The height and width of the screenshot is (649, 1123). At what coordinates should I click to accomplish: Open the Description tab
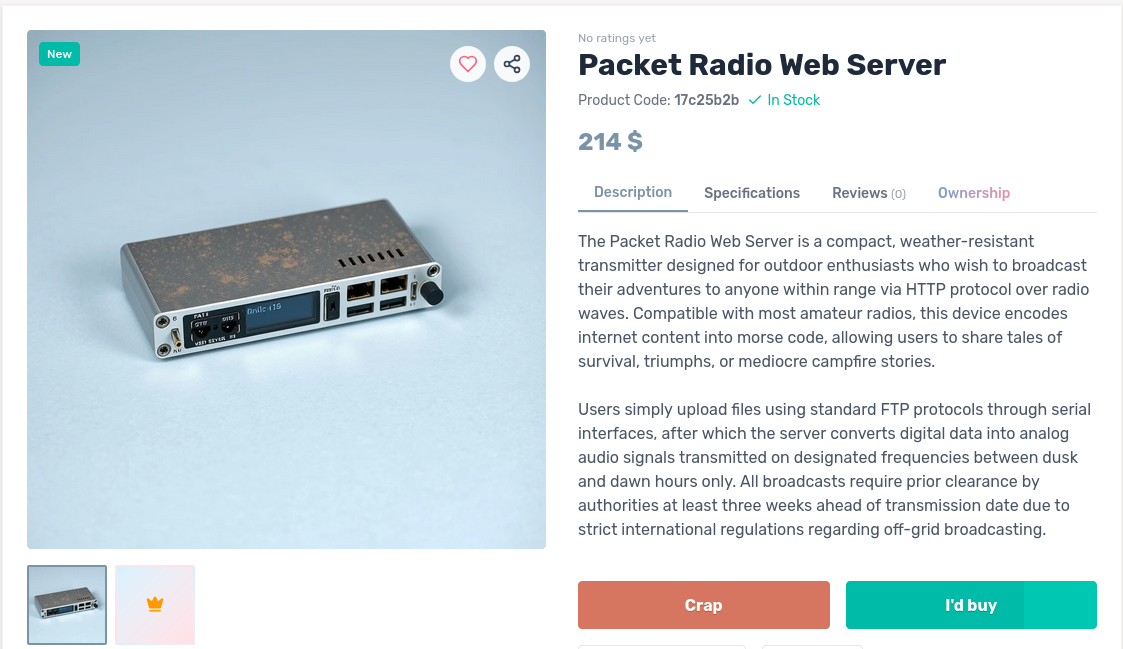coord(633,192)
